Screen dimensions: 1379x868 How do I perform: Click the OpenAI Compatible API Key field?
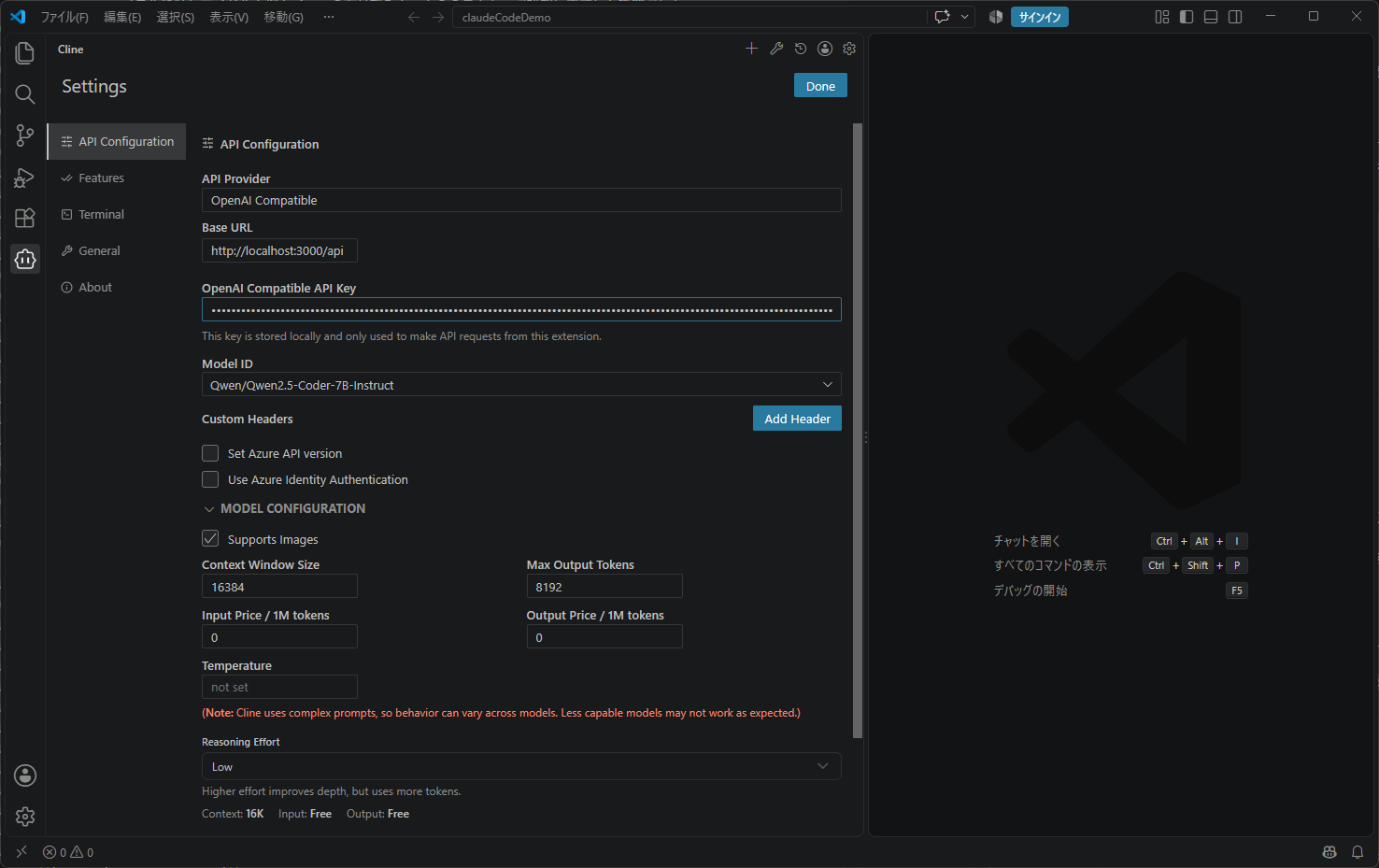(521, 309)
